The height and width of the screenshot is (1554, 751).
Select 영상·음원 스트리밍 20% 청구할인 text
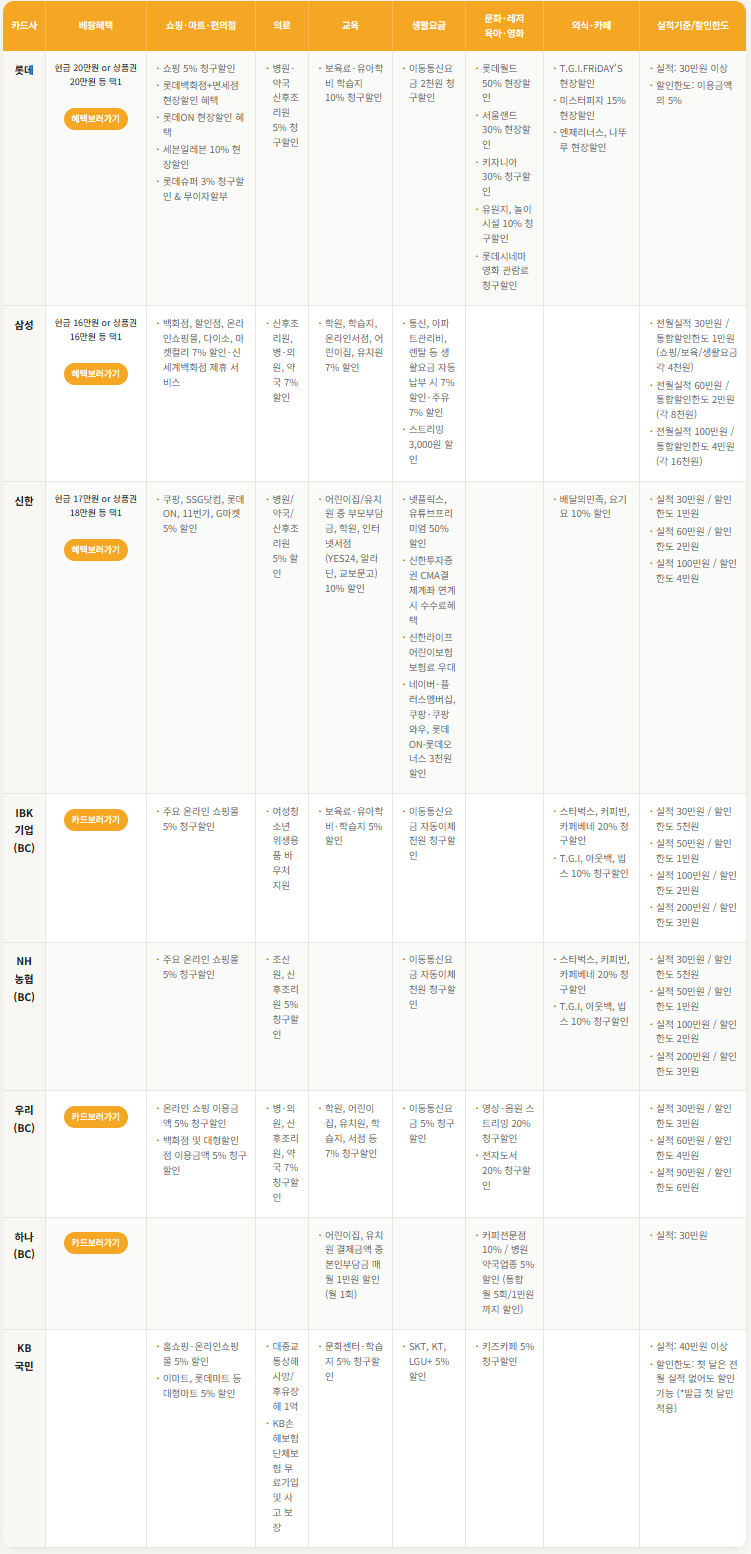tap(508, 1123)
